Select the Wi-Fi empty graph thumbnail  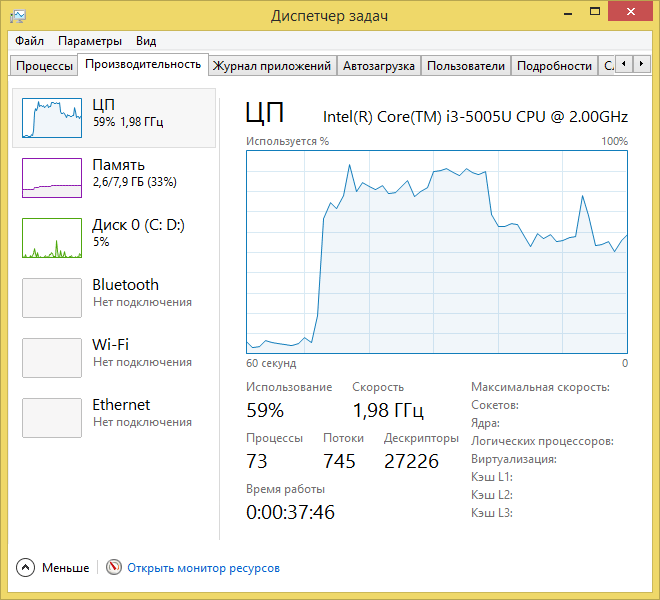coord(52,358)
